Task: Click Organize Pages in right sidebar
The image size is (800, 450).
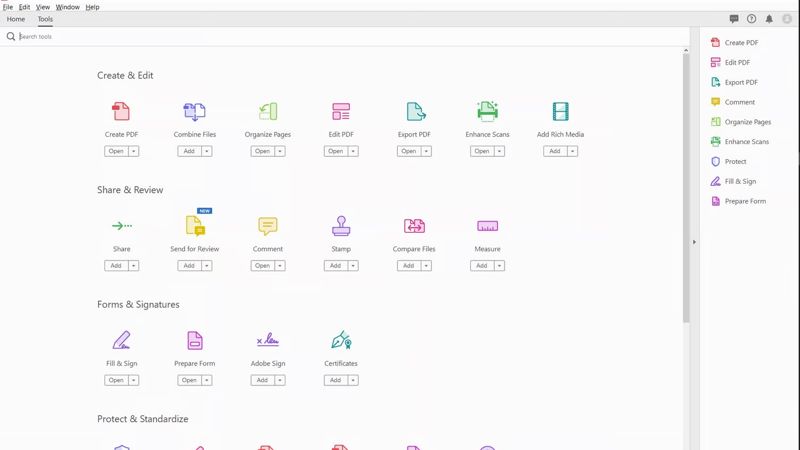Action: click(741, 122)
